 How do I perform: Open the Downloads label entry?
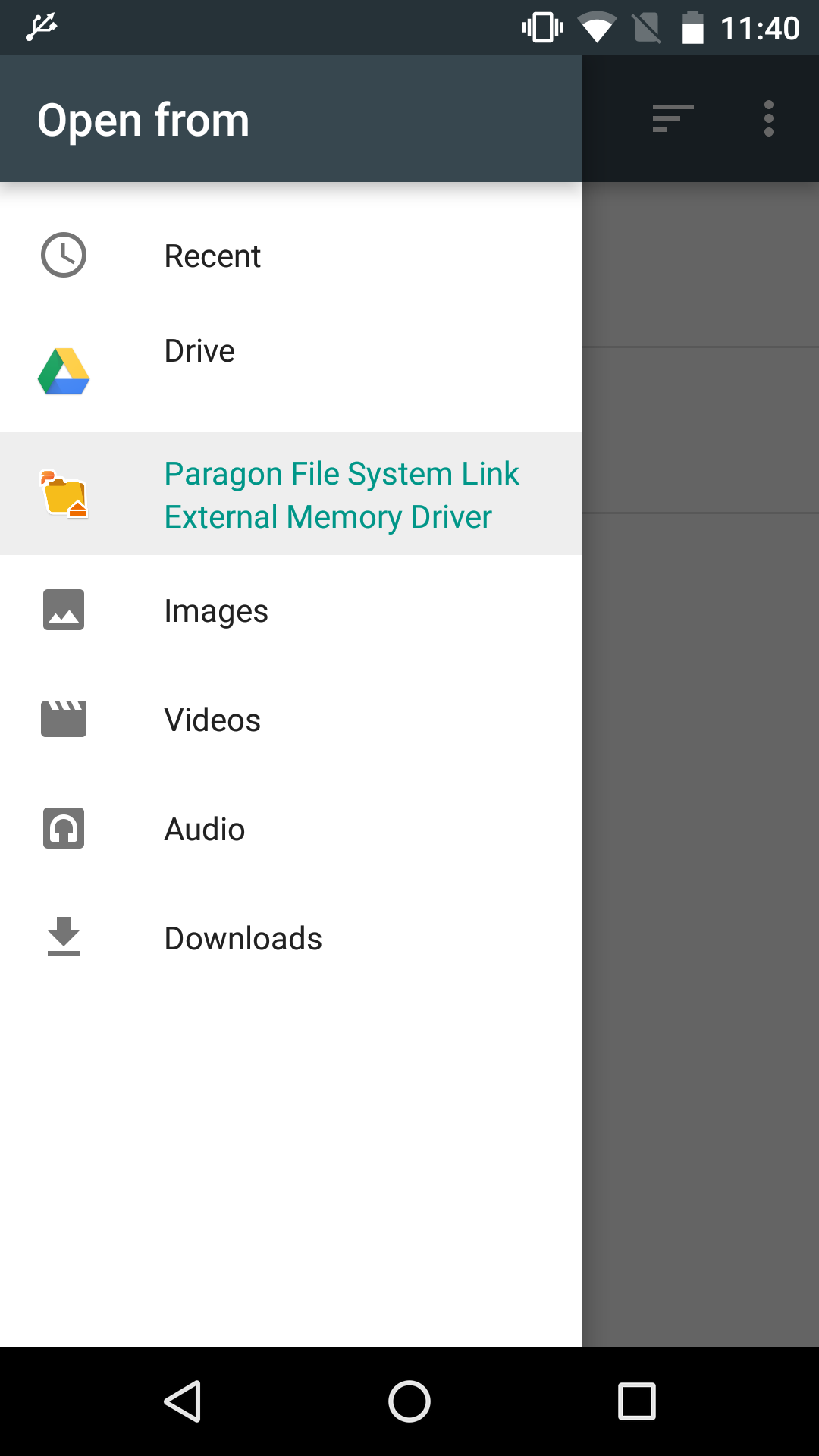coord(243,939)
